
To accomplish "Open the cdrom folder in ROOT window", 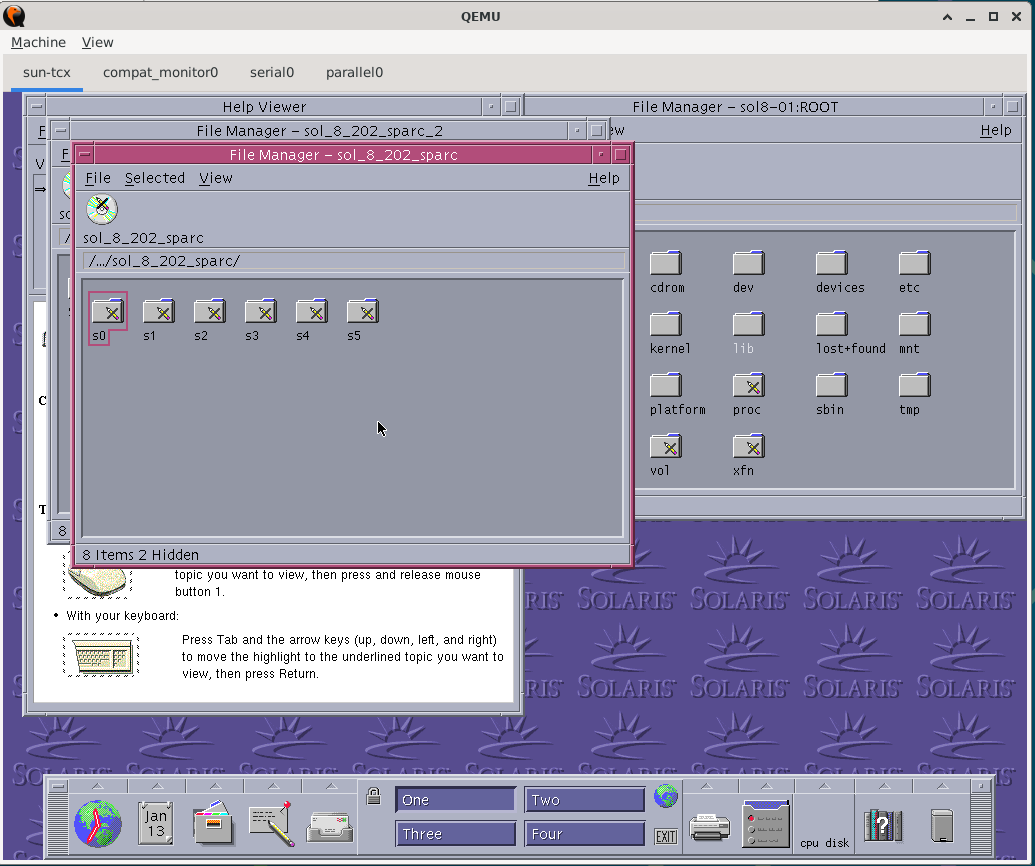I will pyautogui.click(x=666, y=263).
